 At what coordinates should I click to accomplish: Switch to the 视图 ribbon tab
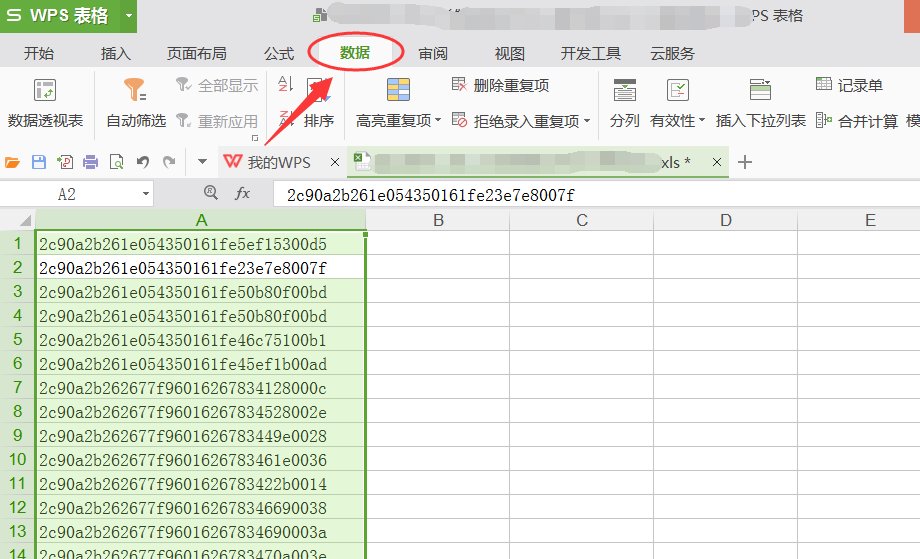[x=509, y=53]
